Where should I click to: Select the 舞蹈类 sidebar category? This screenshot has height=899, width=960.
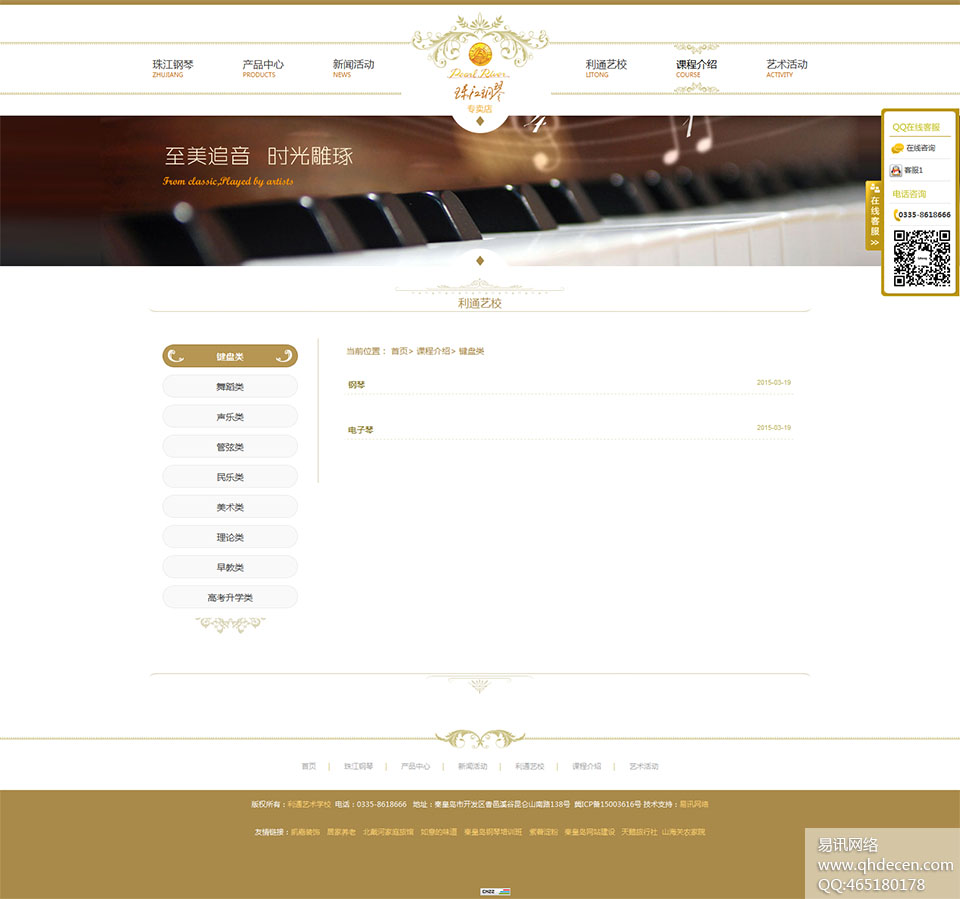coord(230,387)
